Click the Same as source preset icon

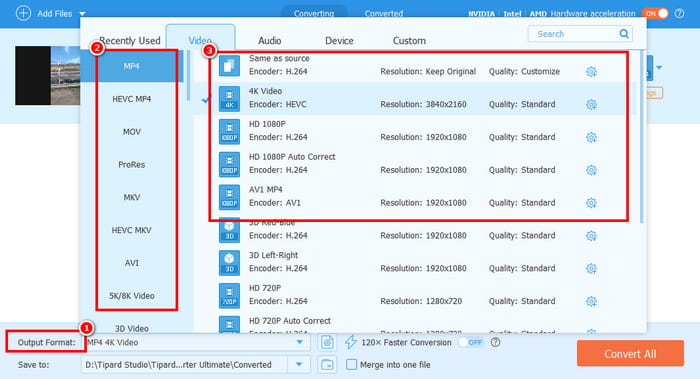click(x=229, y=66)
